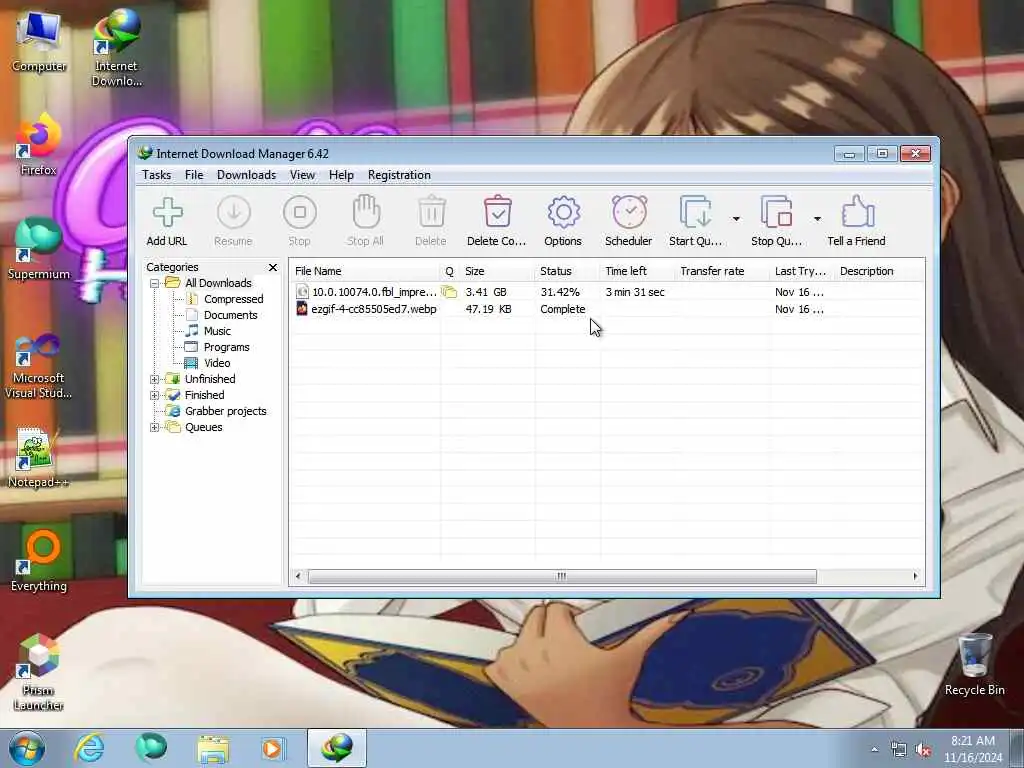The image size is (1024, 768).
Task: Sort by Time left column header
Action: coord(638,271)
